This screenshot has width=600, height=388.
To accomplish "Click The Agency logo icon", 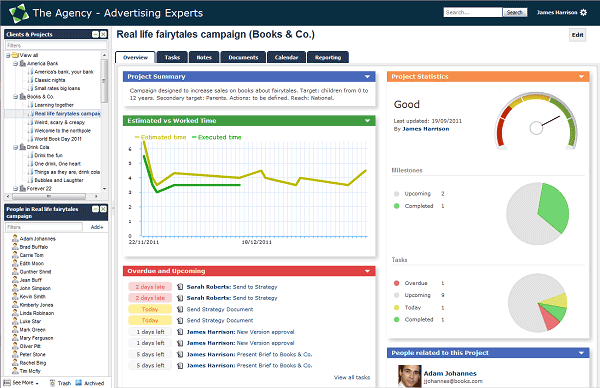I will point(19,13).
